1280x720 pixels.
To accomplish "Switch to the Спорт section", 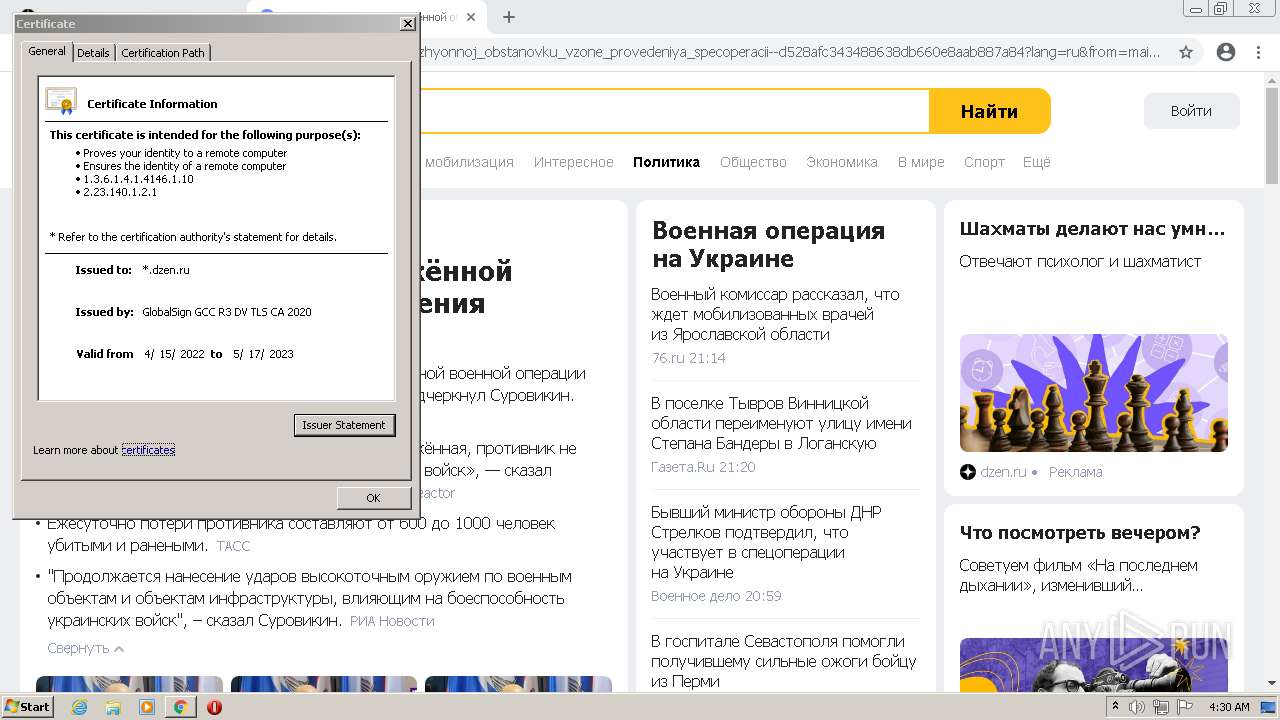I will [x=984, y=162].
